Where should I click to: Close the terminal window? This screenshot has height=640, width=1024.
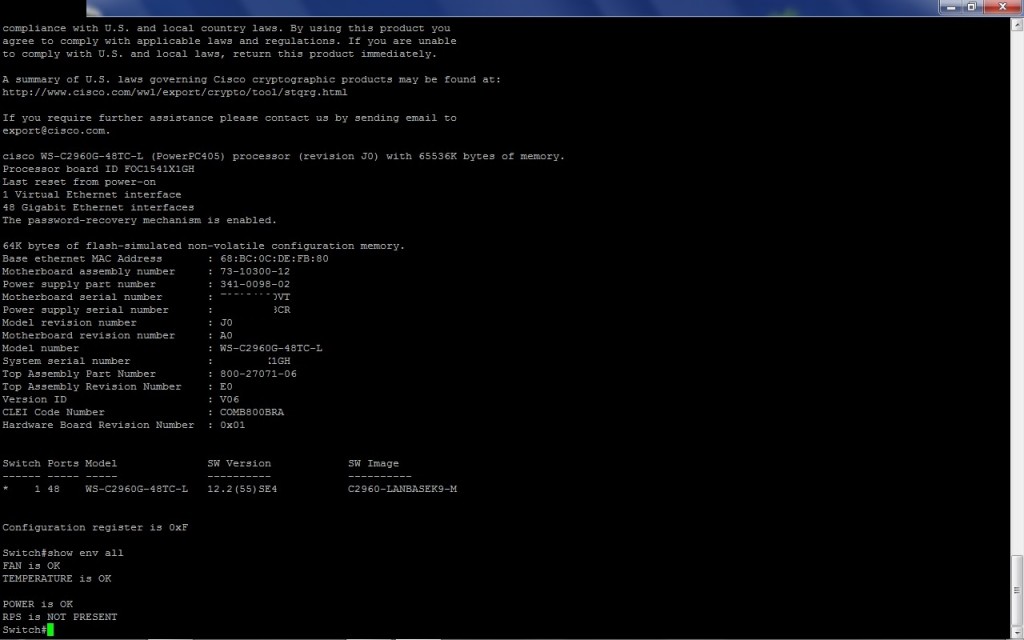(1002, 7)
